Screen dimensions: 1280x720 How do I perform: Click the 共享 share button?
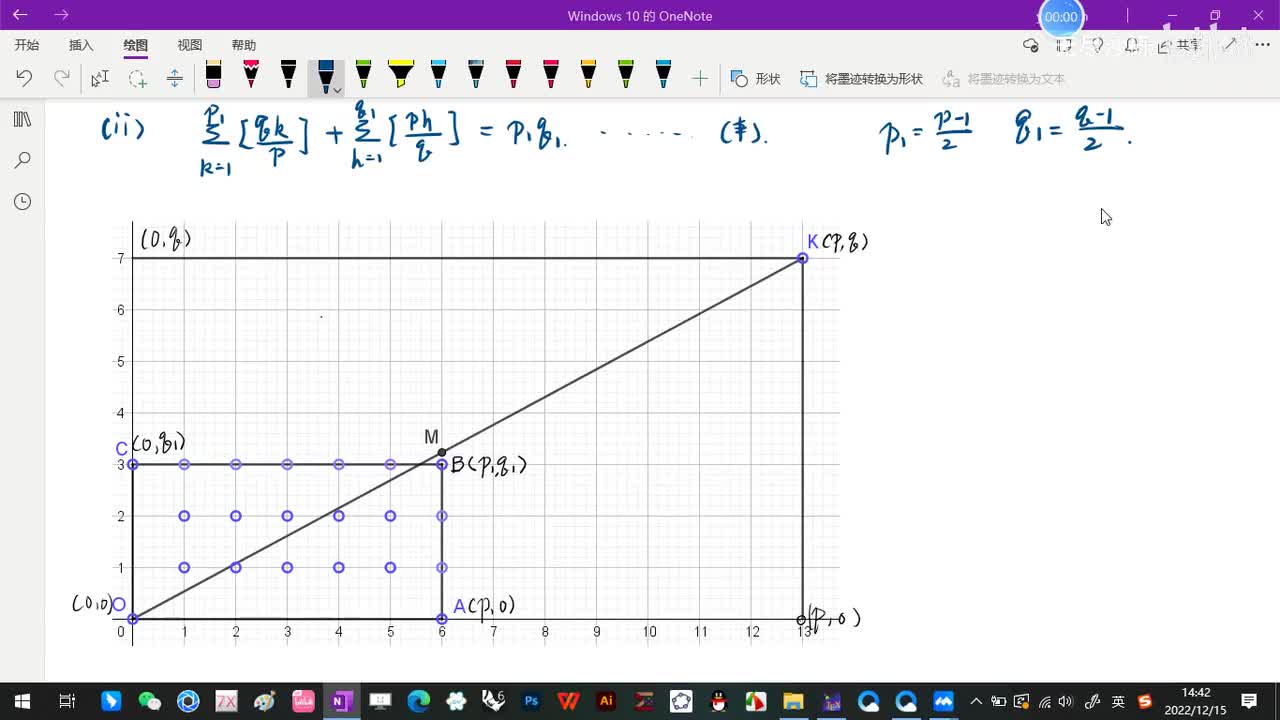pyautogui.click(x=1181, y=45)
